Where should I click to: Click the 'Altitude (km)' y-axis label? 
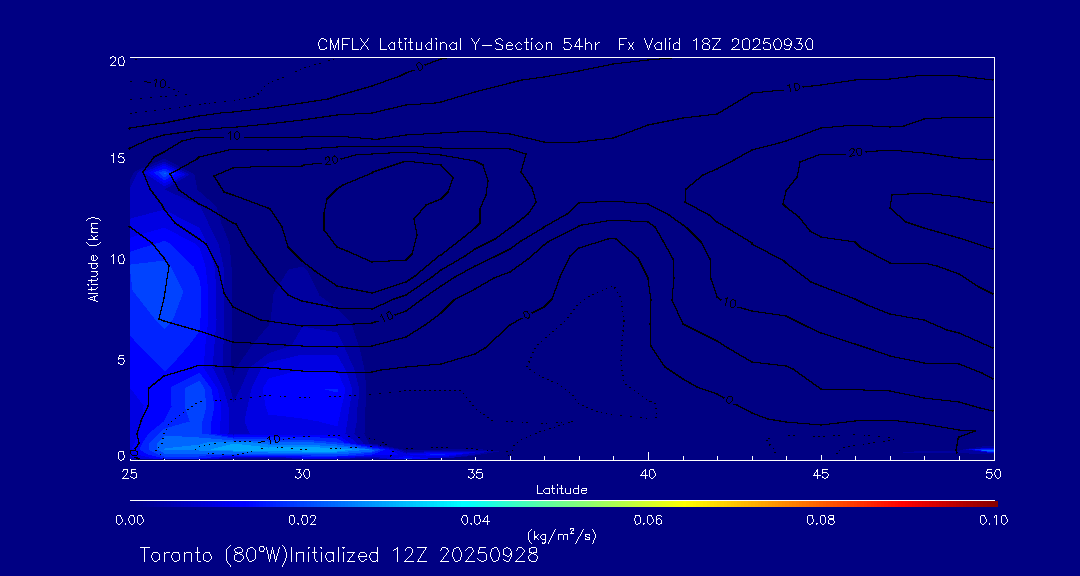94,259
